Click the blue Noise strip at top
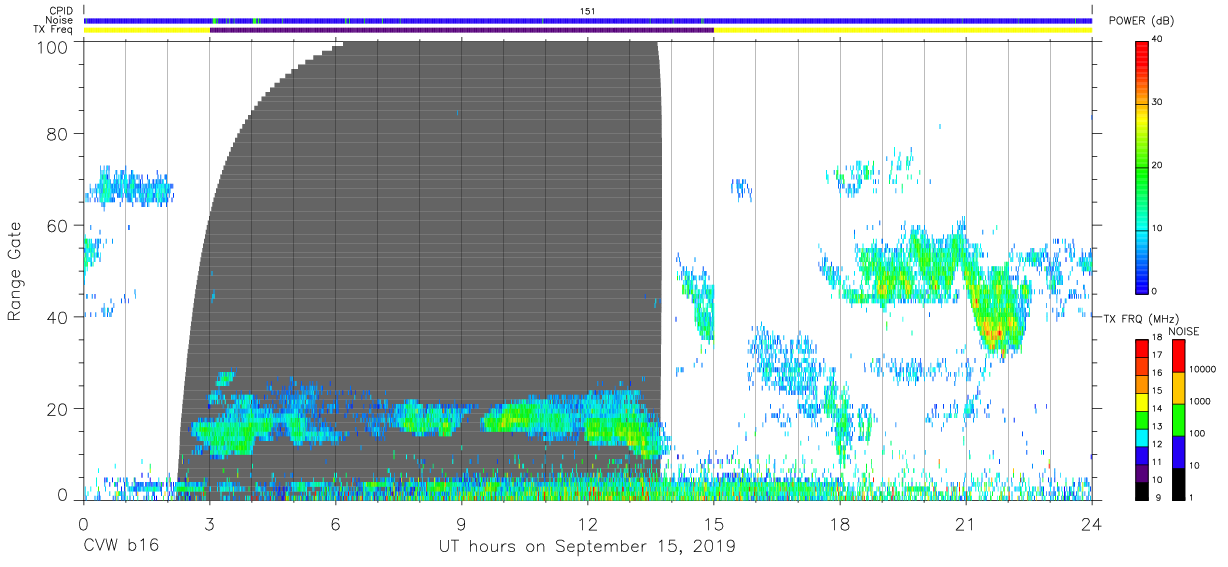1228x567 pixels. coord(588,20)
